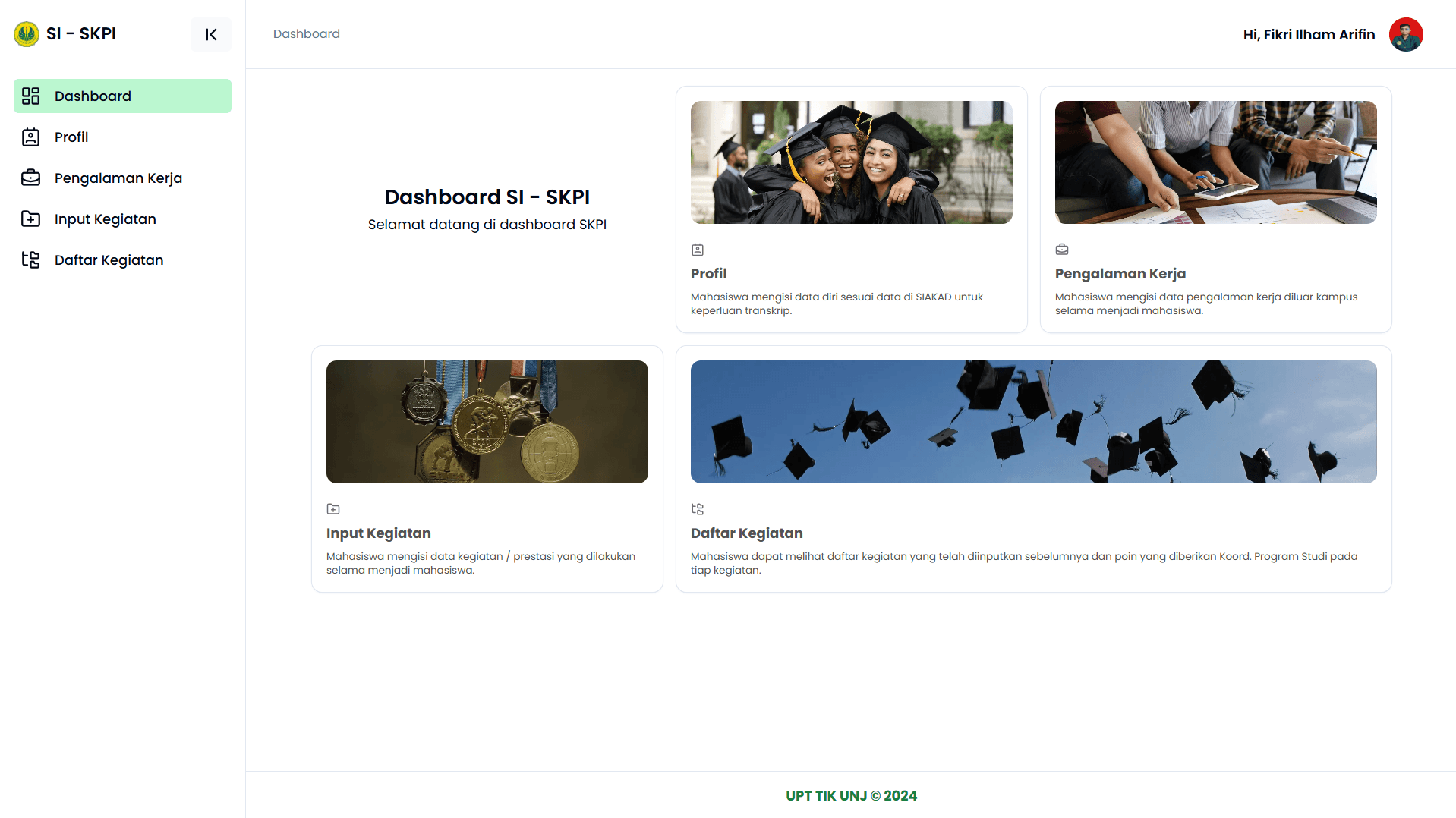Click the user avatar photo in header
The height and width of the screenshot is (818, 1456).
point(1405,34)
